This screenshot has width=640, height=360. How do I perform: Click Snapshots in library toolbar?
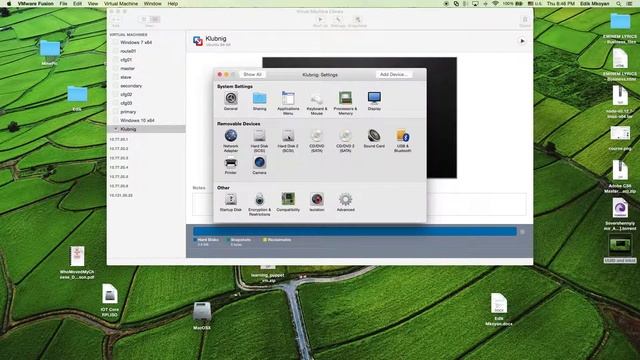coord(357,22)
